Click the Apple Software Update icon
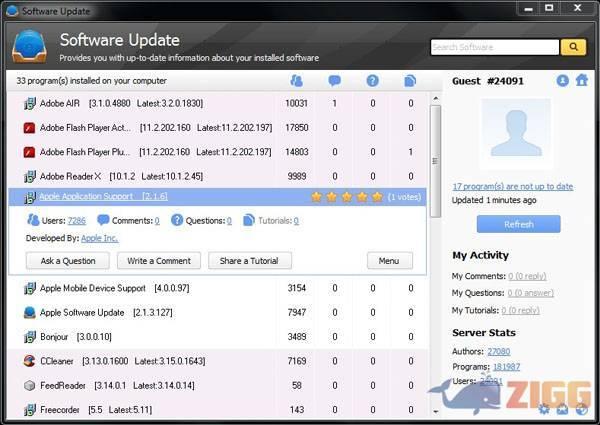Screen dimensions: 600x425 pos(29,313)
